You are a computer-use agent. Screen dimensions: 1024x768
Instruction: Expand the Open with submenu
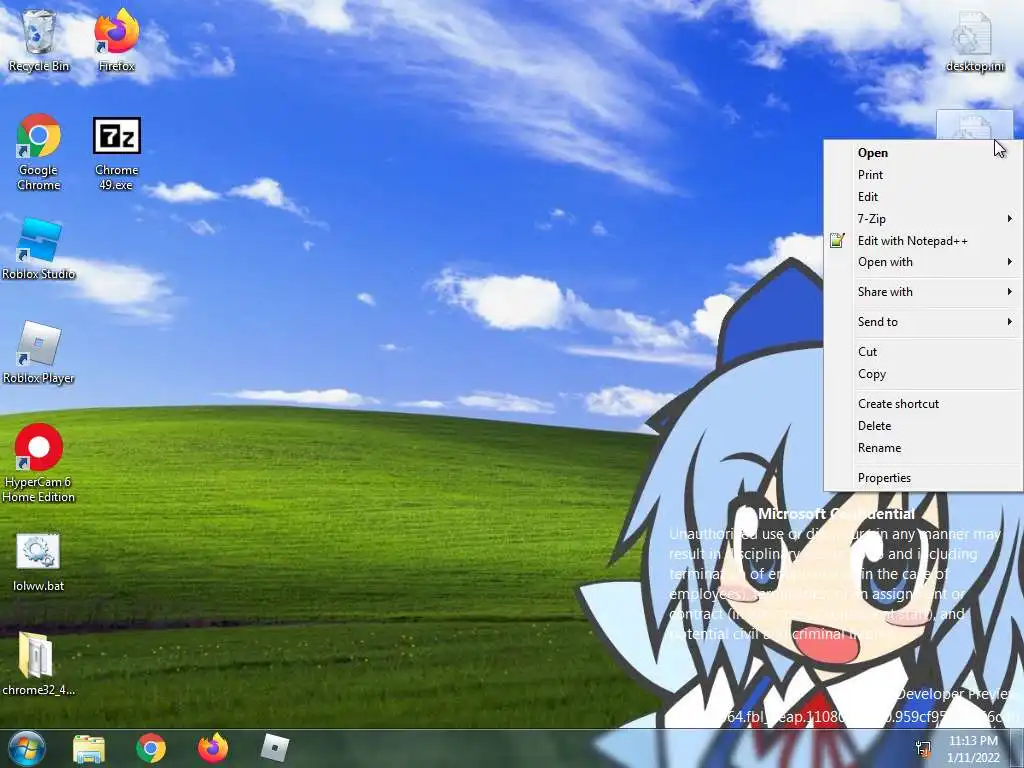click(x=923, y=262)
